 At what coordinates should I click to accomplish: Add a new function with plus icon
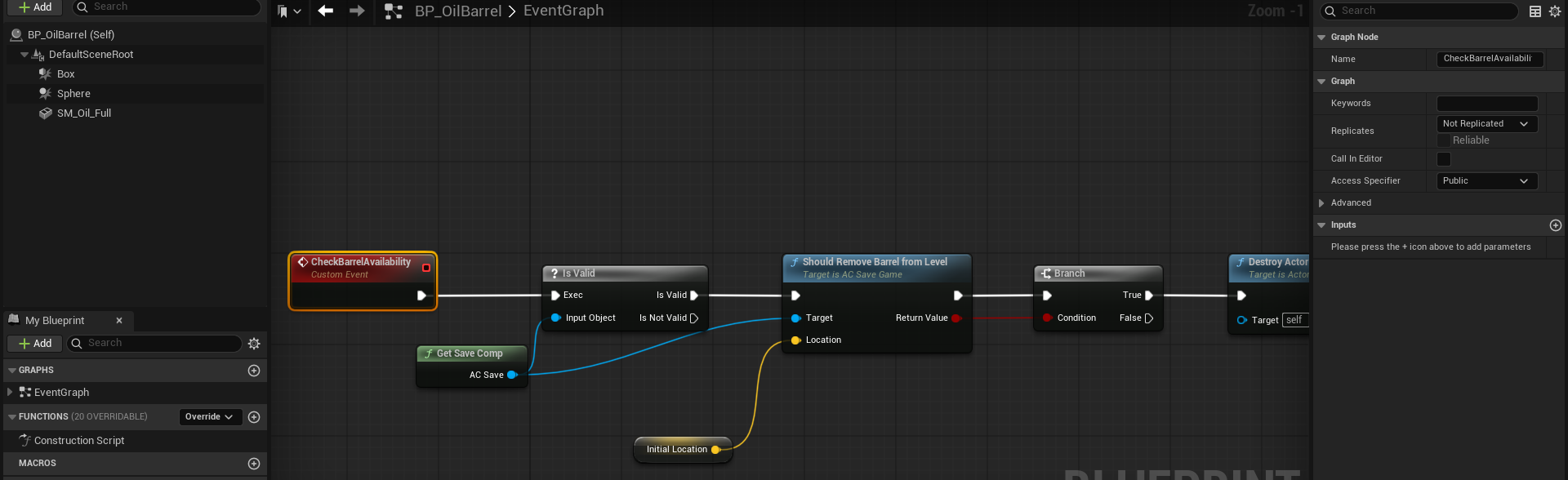pyautogui.click(x=254, y=417)
